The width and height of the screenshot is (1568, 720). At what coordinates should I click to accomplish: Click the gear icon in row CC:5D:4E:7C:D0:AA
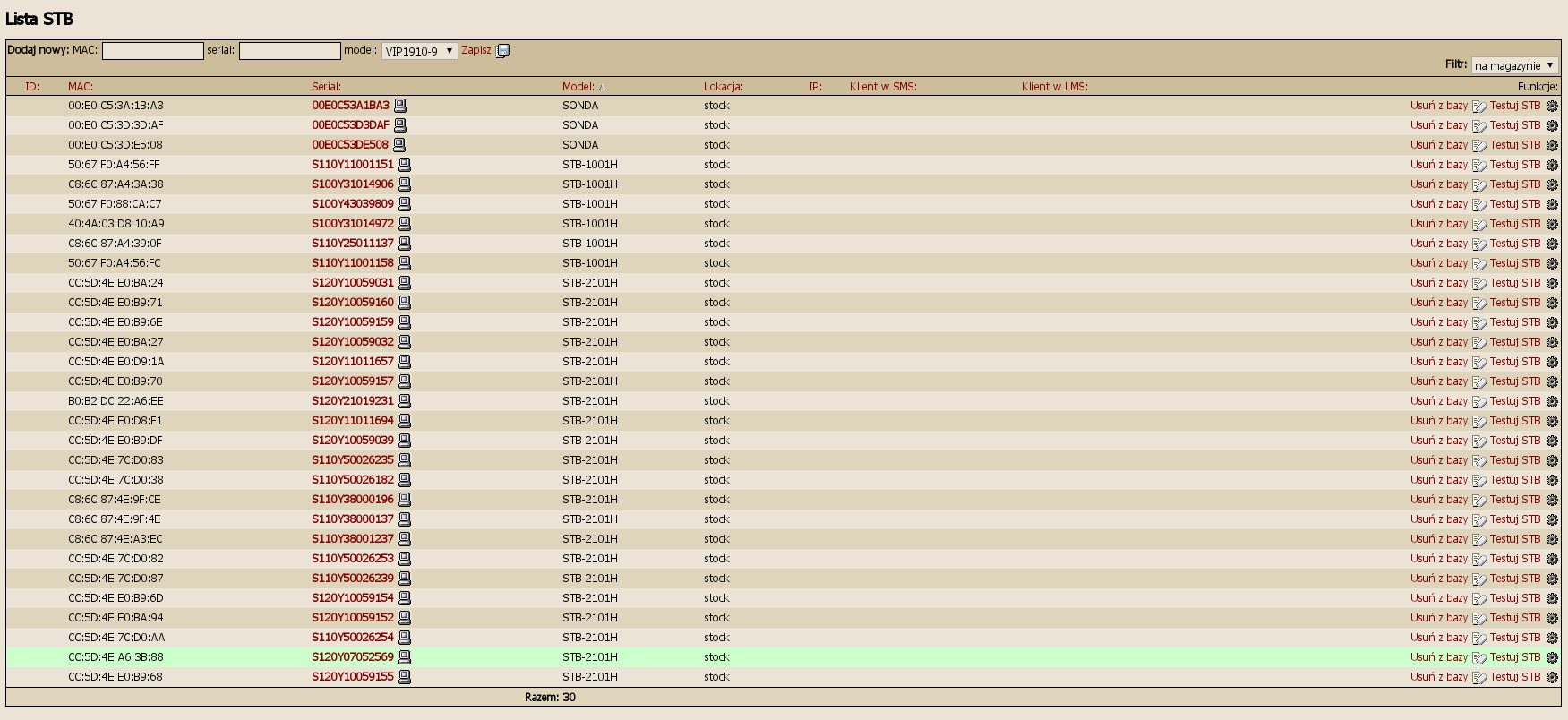1552,638
